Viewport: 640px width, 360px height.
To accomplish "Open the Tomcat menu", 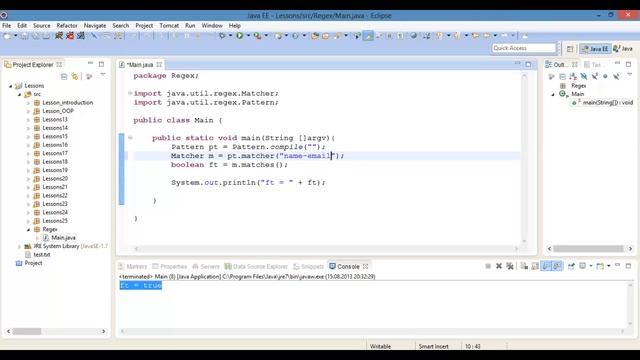I will pos(169,25).
